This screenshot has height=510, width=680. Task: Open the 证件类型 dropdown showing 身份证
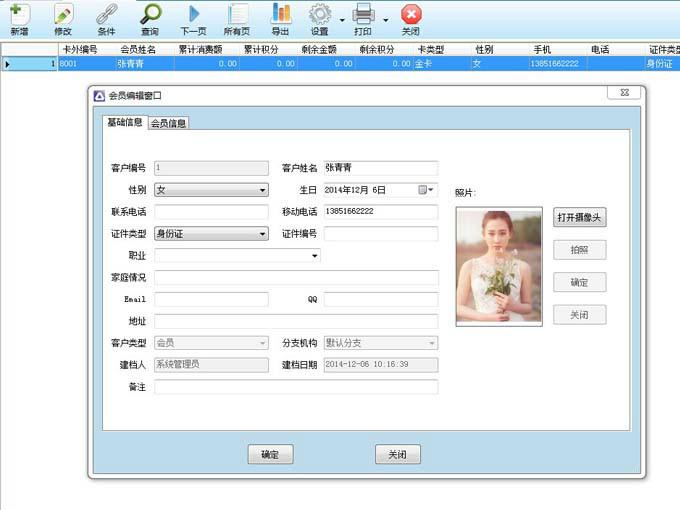point(211,234)
